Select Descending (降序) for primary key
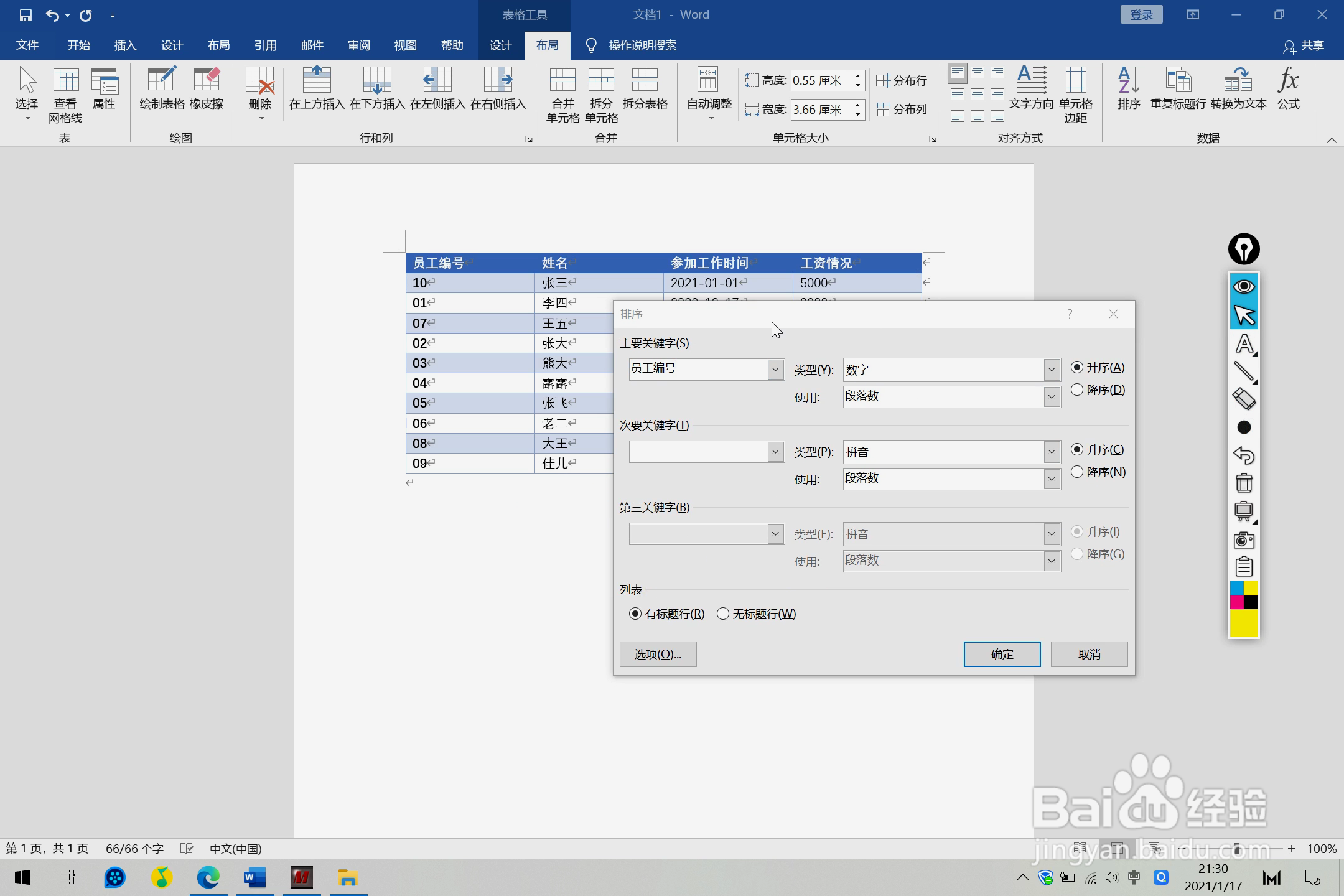The width and height of the screenshot is (1344, 896). click(1077, 390)
